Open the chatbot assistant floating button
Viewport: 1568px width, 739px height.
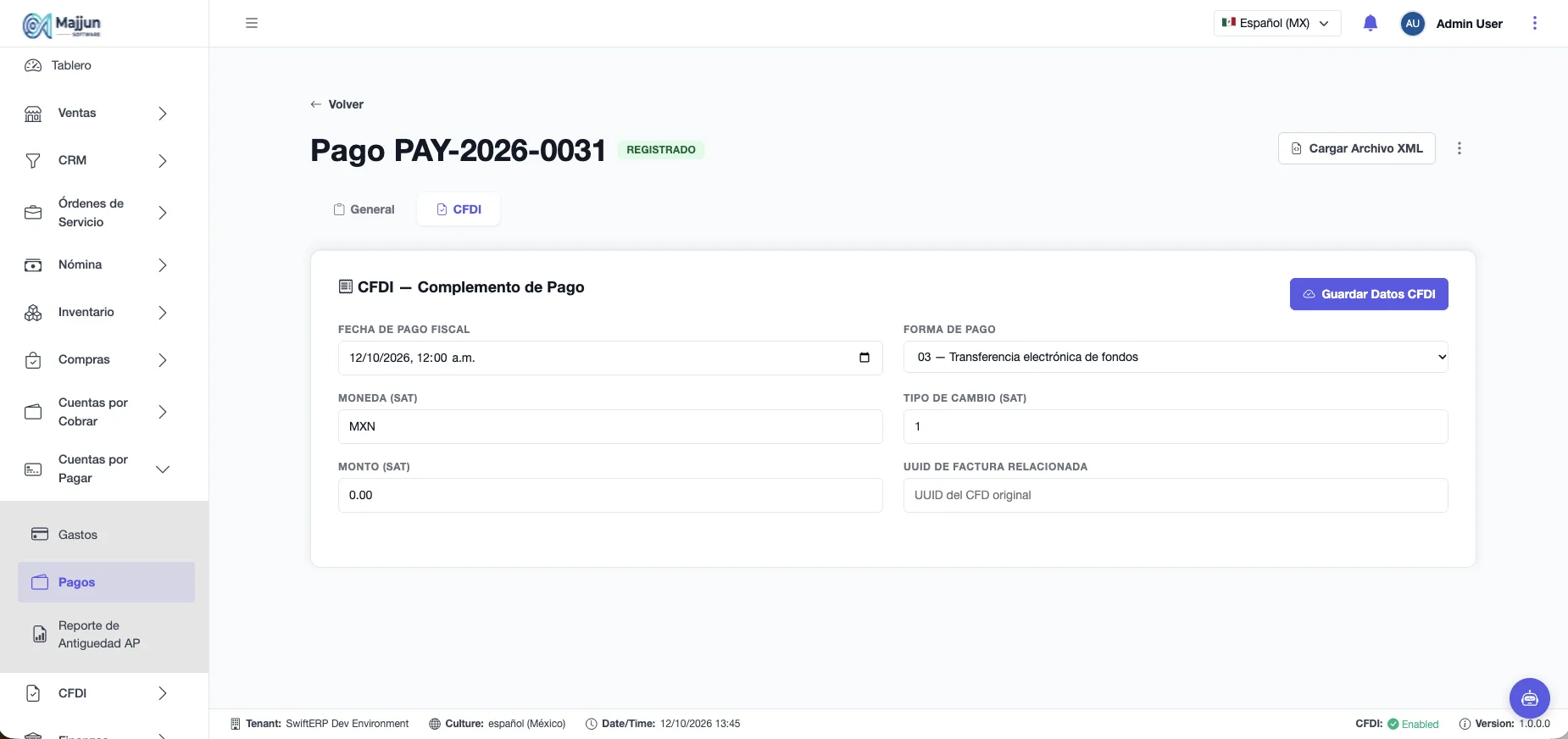(x=1529, y=698)
